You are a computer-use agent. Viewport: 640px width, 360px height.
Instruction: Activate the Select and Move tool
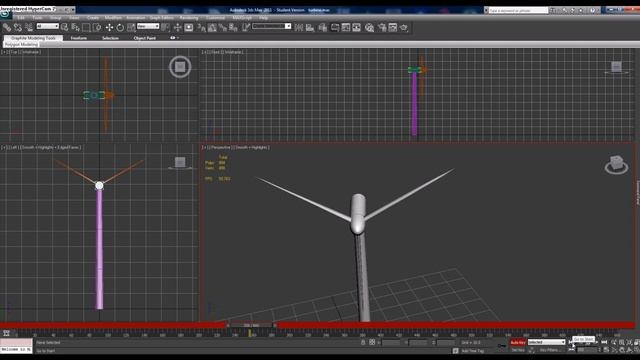(109, 27)
